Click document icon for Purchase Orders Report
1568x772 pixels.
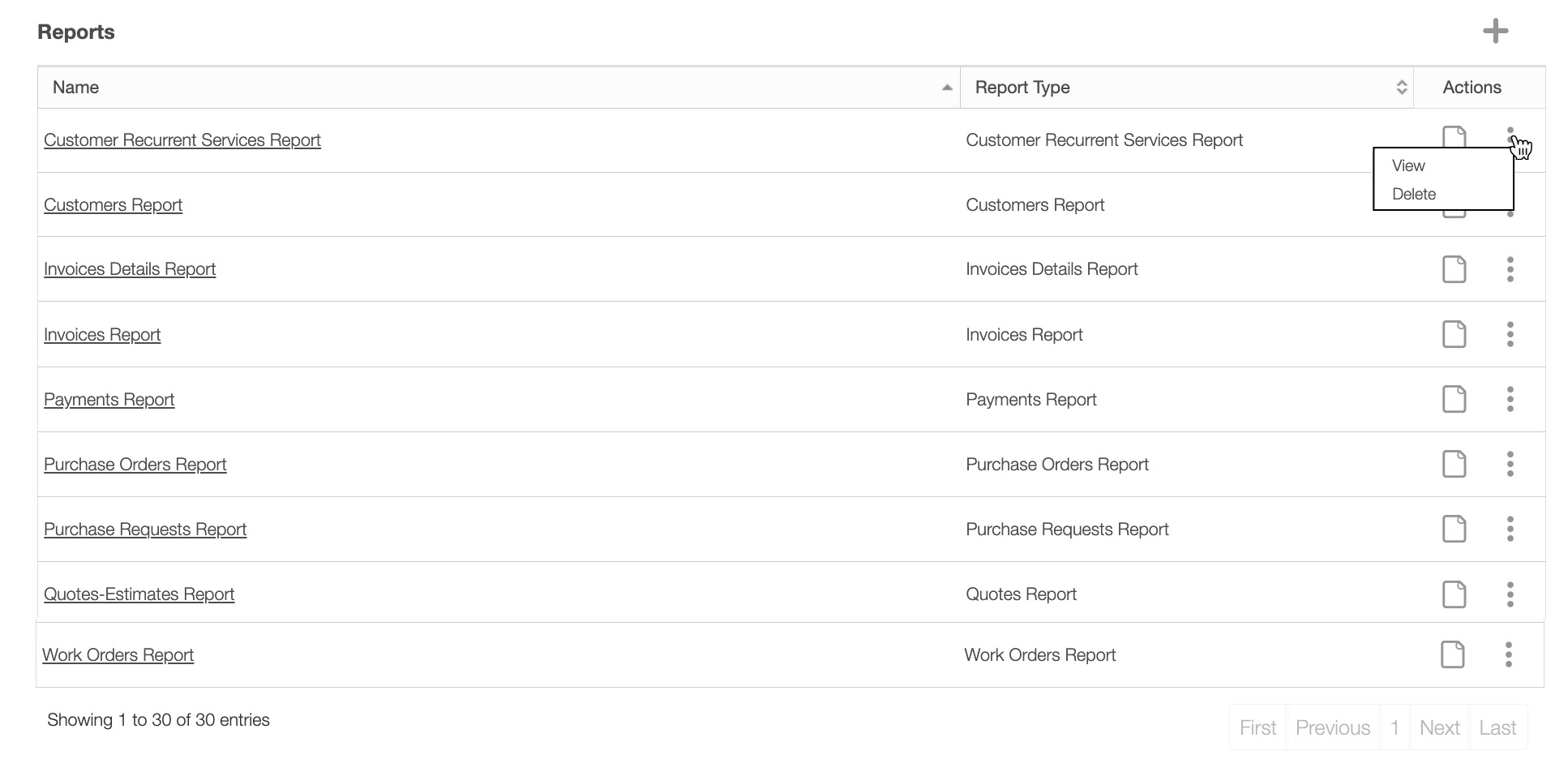1454,464
